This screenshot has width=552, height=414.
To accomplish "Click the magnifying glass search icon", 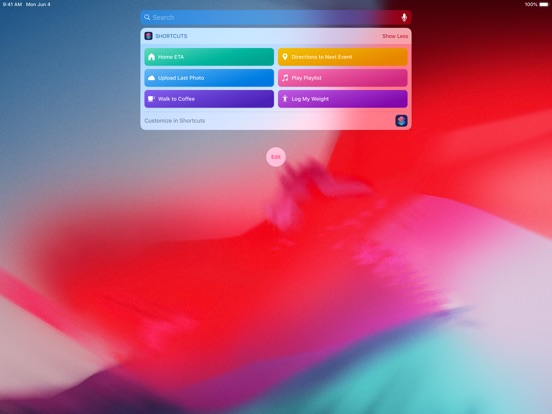I will pyautogui.click(x=147, y=17).
